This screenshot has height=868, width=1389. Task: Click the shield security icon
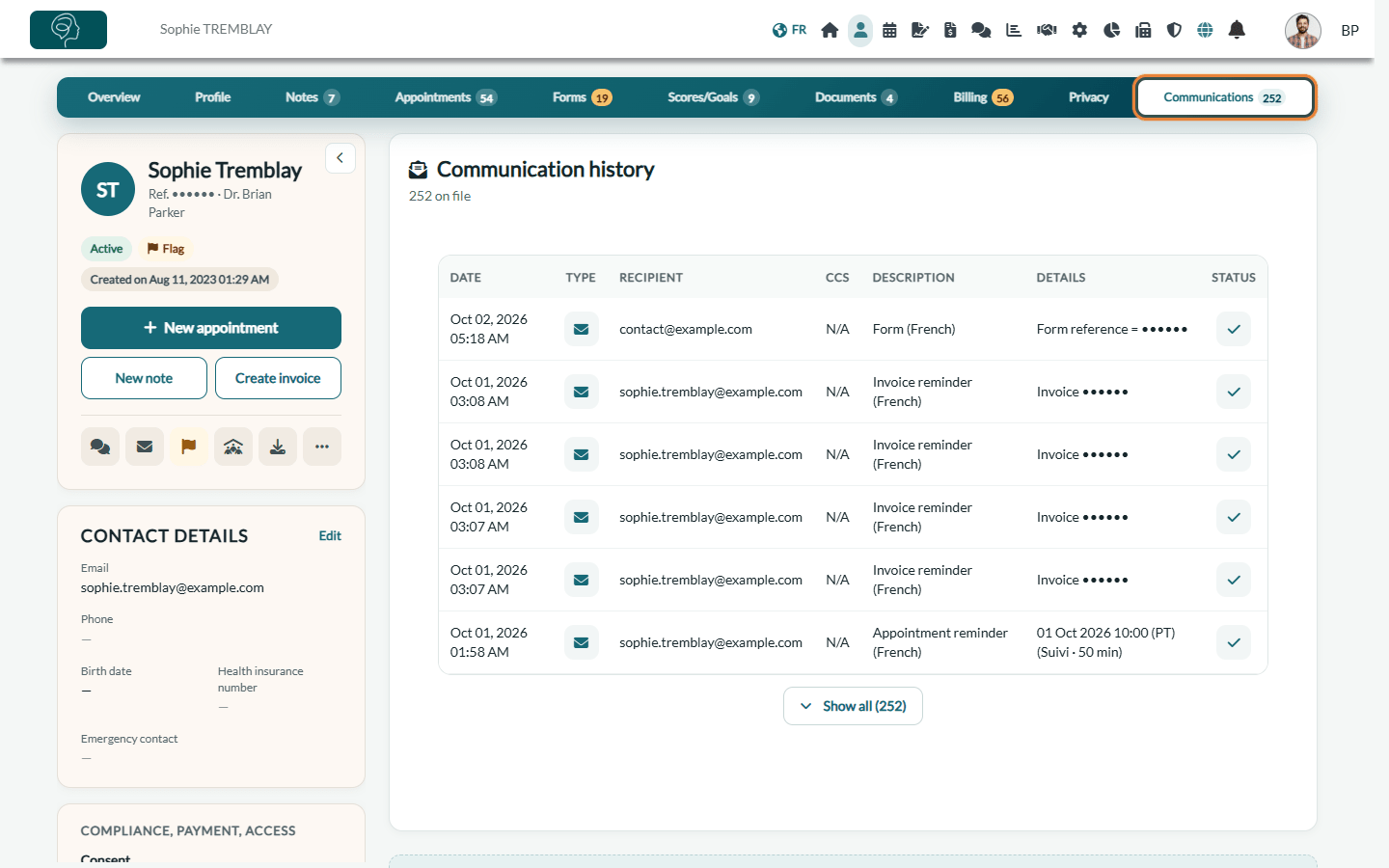[1174, 30]
